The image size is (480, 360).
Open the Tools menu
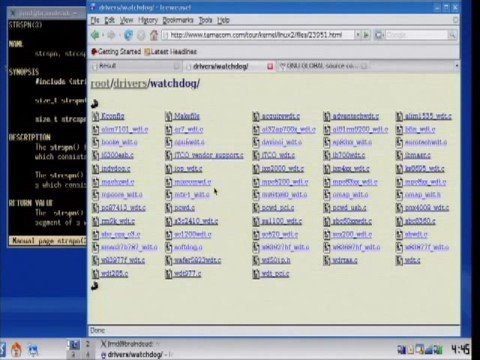click(x=205, y=20)
